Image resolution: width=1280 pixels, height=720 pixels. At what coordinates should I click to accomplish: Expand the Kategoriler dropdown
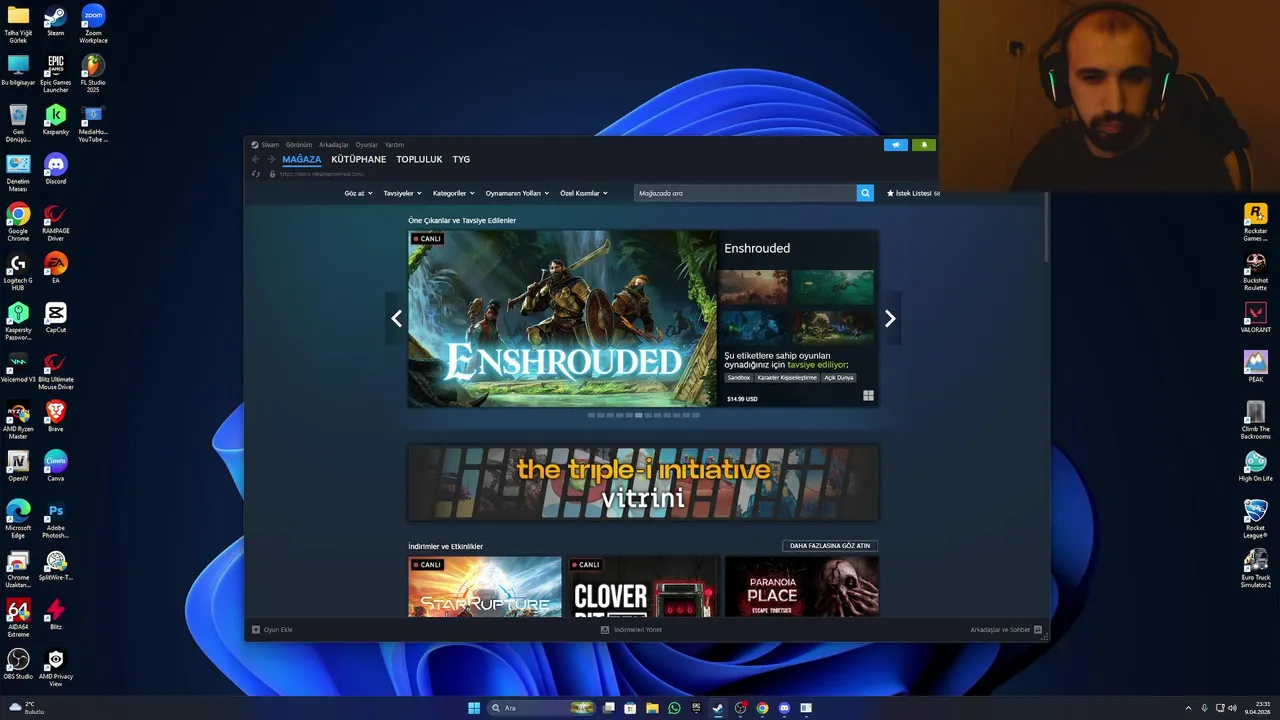[453, 193]
